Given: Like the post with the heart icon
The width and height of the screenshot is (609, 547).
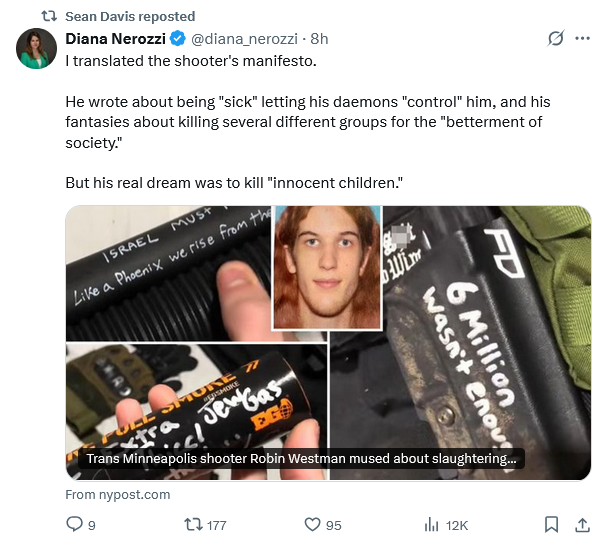Looking at the screenshot, I should 311,524.
